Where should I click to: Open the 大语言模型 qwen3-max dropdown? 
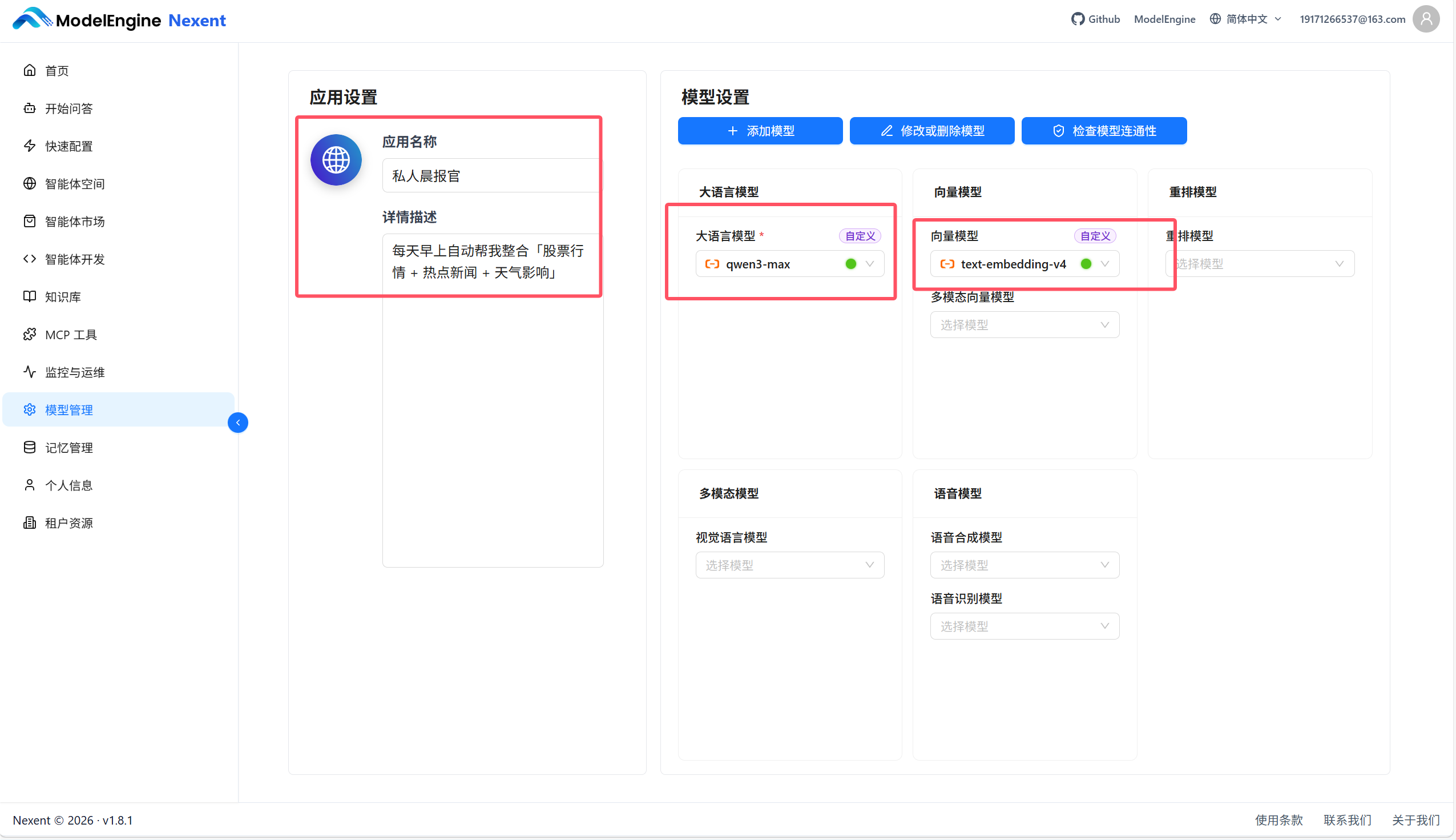tap(789, 264)
